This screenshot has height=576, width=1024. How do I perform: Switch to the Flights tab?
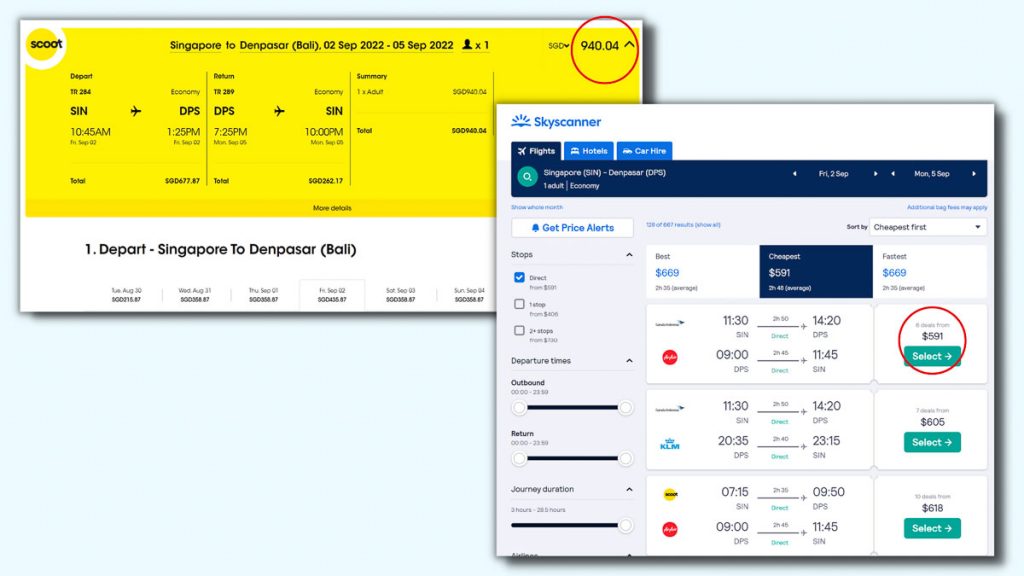tap(536, 151)
